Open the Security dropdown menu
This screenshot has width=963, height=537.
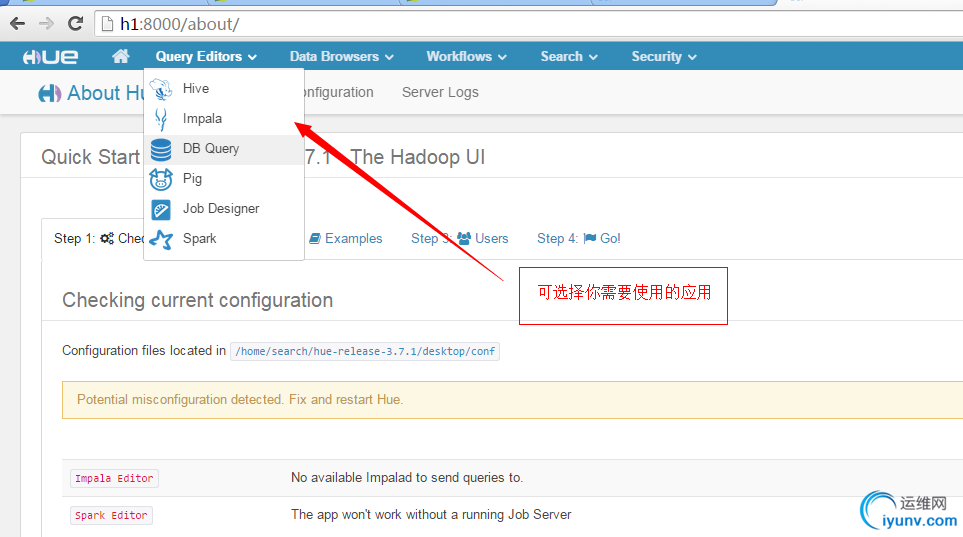664,57
